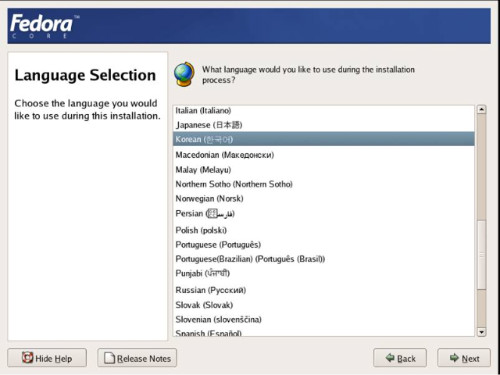500x375 pixels.
Task: Hide the help panel with Hide Help
Action: (x=47, y=358)
